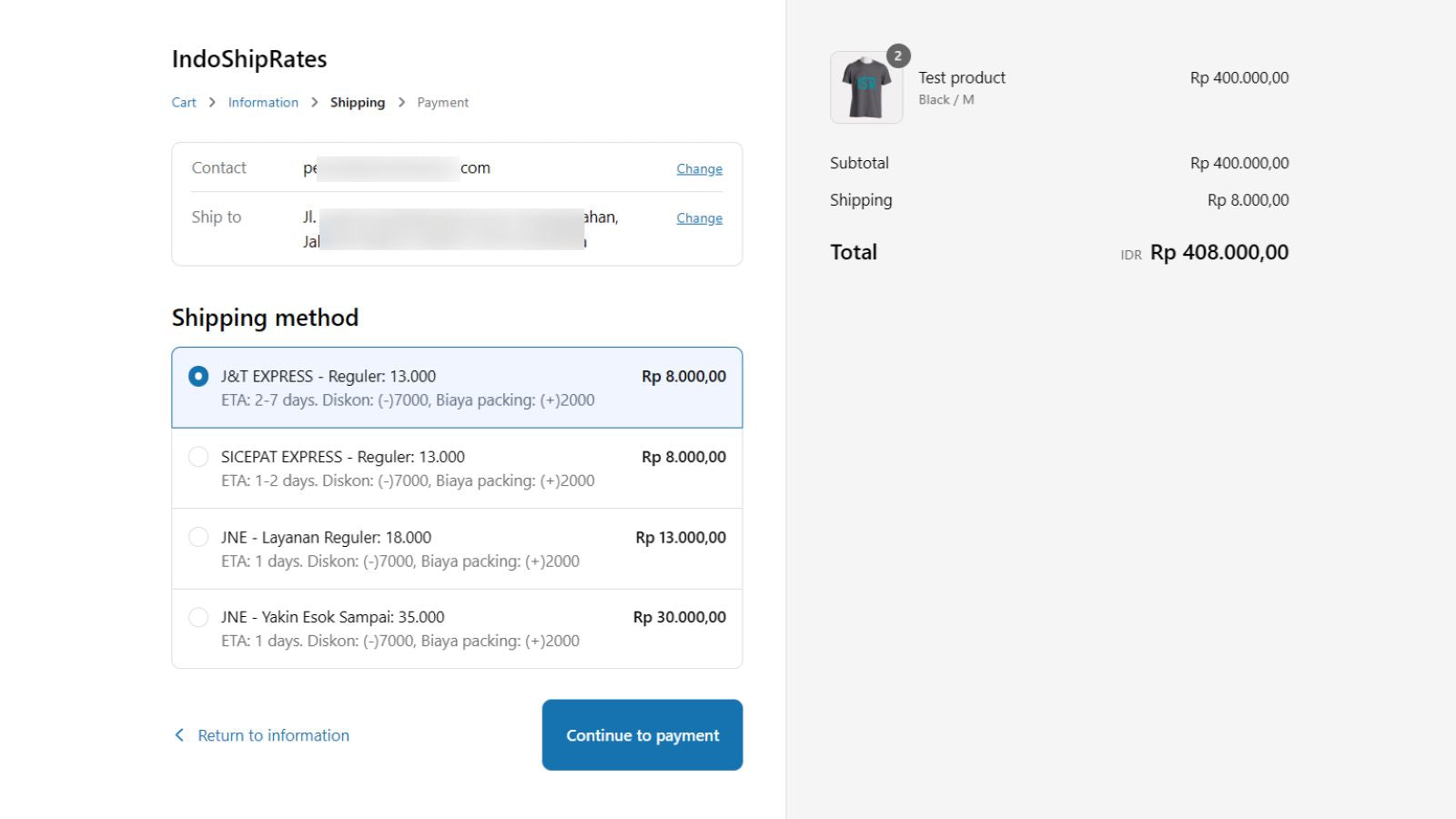
Task: Click the Cart breadcrumb link
Action: coord(184,102)
